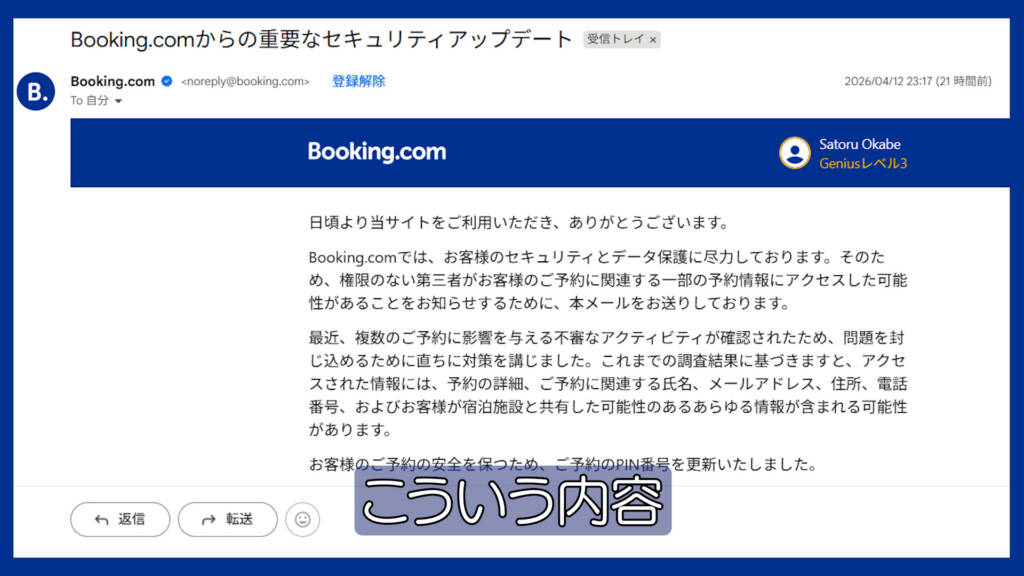Open the emoji reaction button

tap(302, 519)
